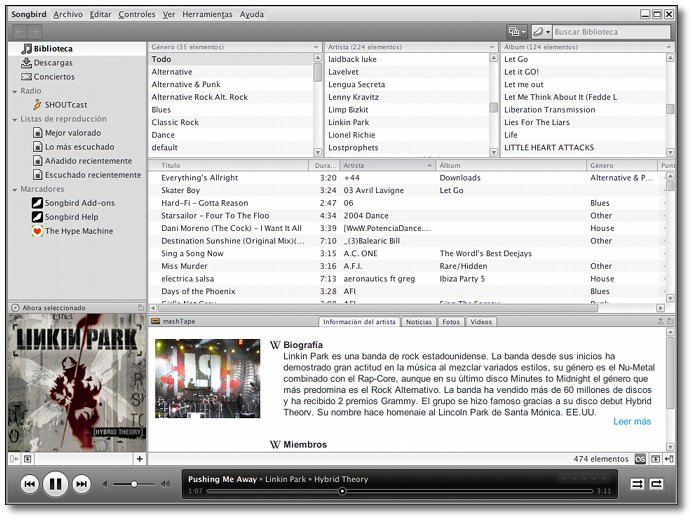This screenshot has width=693, height=520.
Task: Rate the song in the star rating area
Action: coord(584,478)
